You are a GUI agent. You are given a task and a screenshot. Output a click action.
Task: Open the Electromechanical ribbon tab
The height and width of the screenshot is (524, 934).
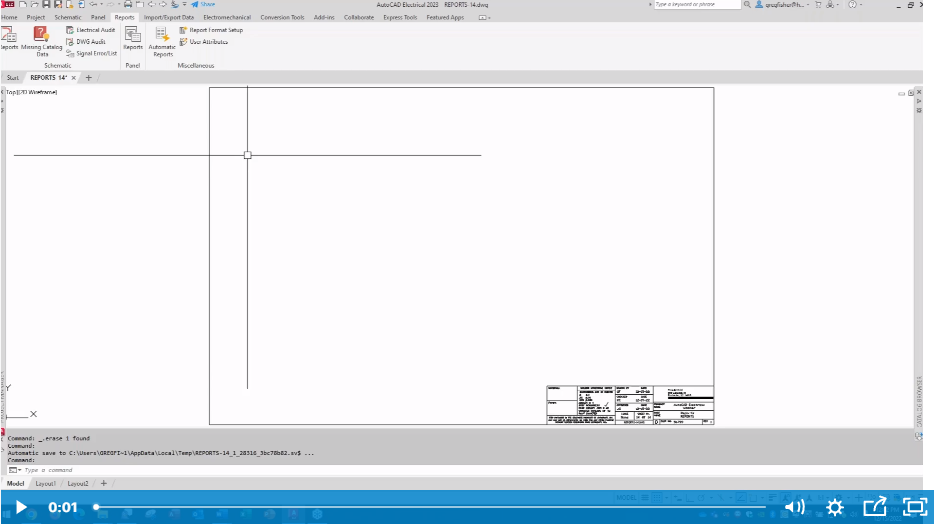[x=227, y=17]
